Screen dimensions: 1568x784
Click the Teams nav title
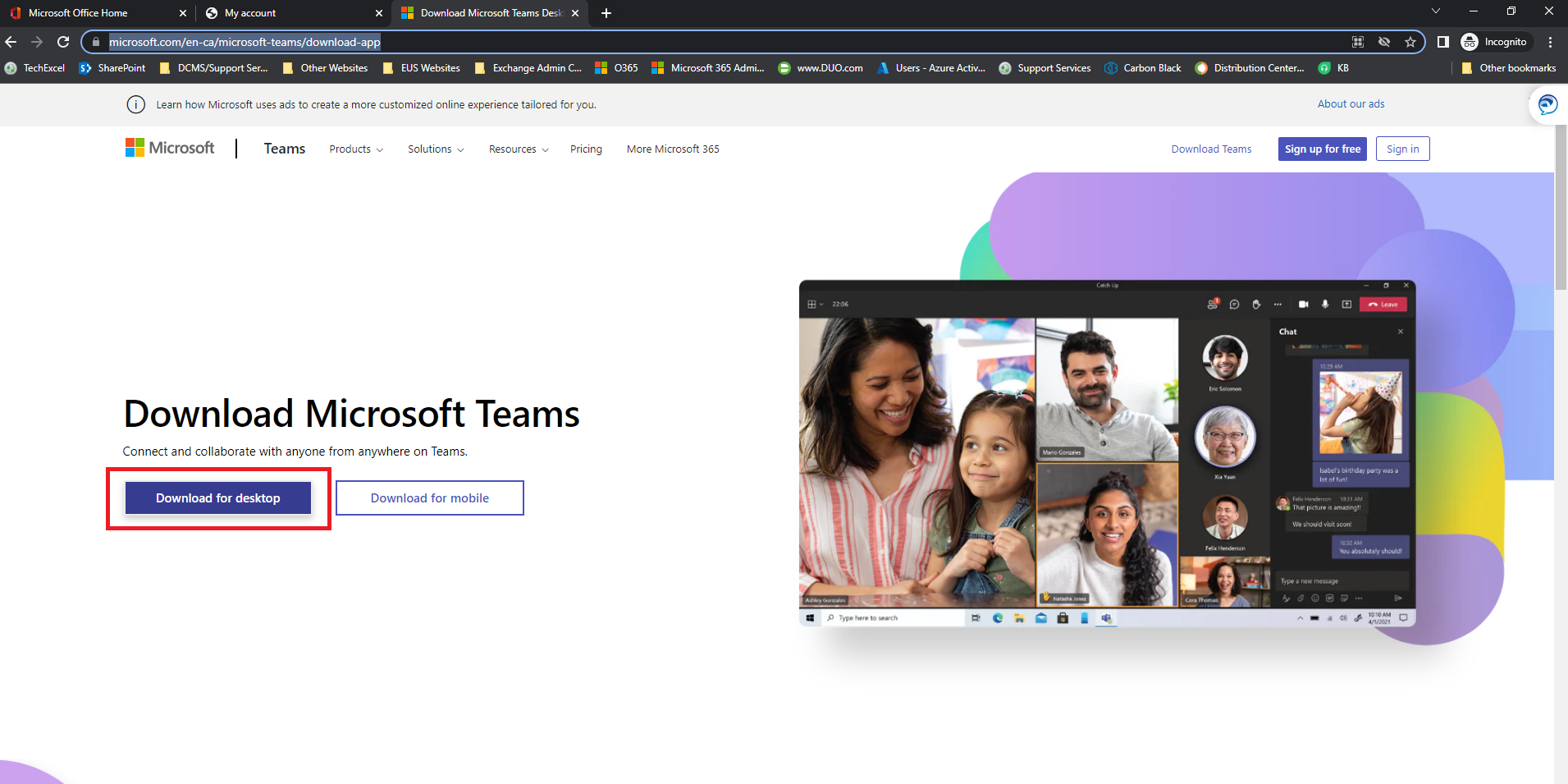point(284,149)
